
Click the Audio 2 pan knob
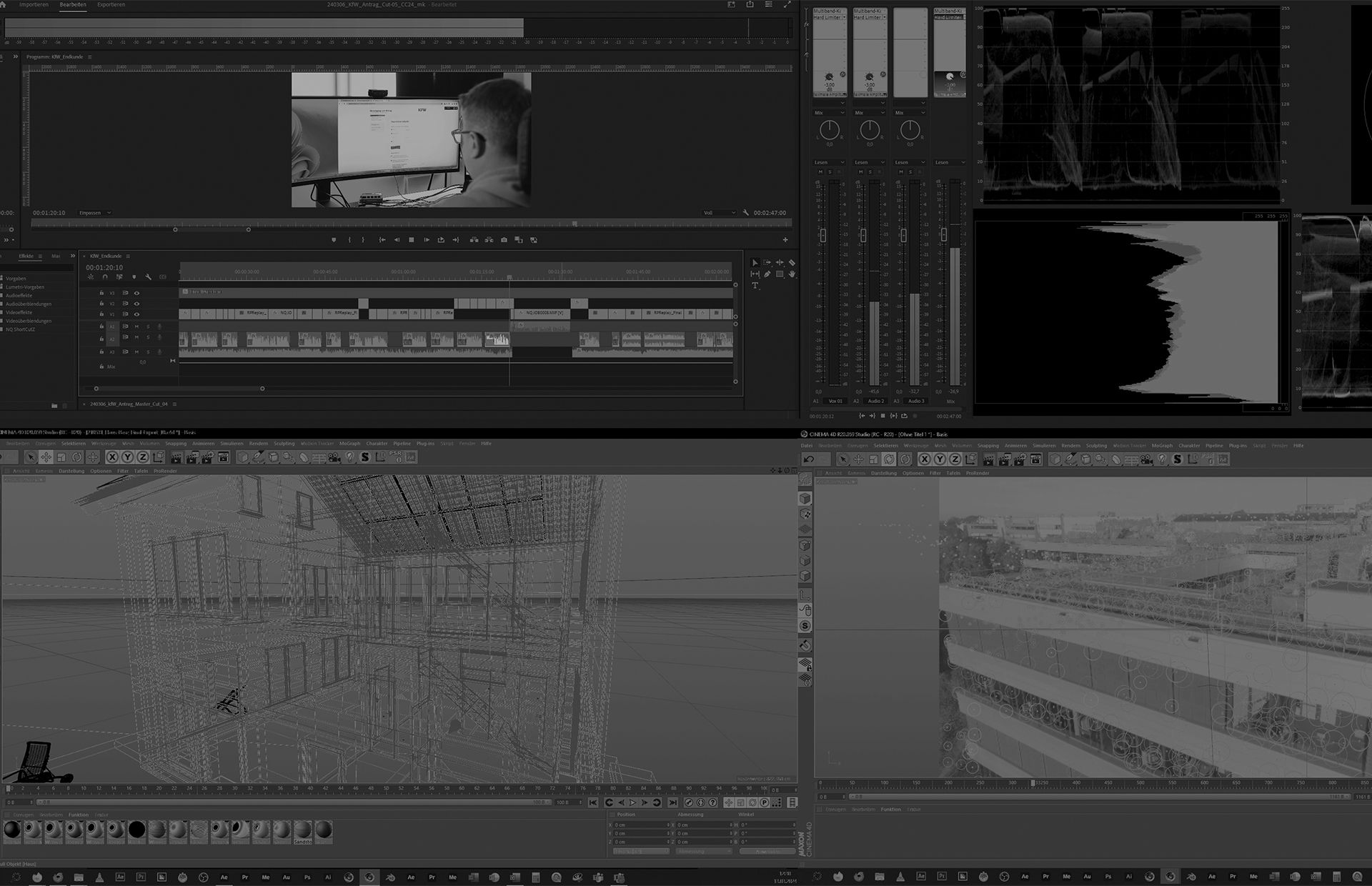click(870, 130)
